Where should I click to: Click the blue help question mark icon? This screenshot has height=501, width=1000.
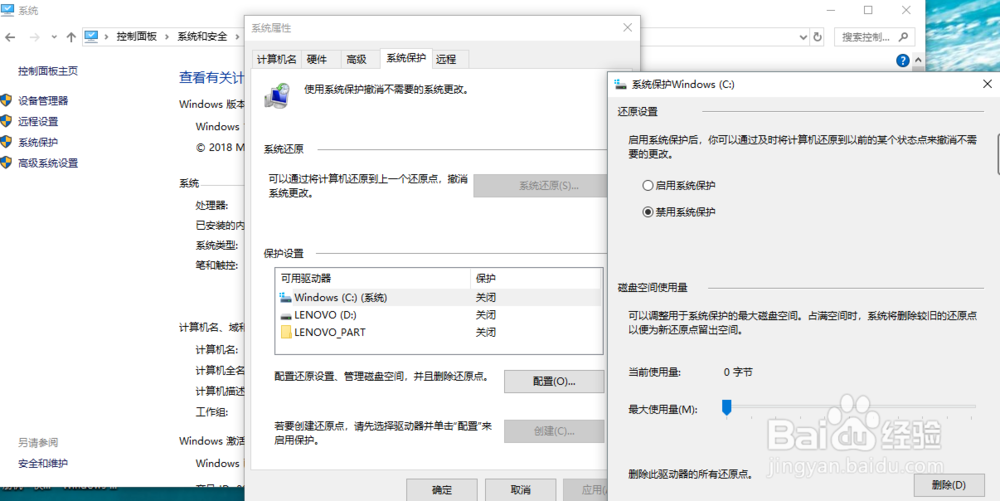(902, 61)
